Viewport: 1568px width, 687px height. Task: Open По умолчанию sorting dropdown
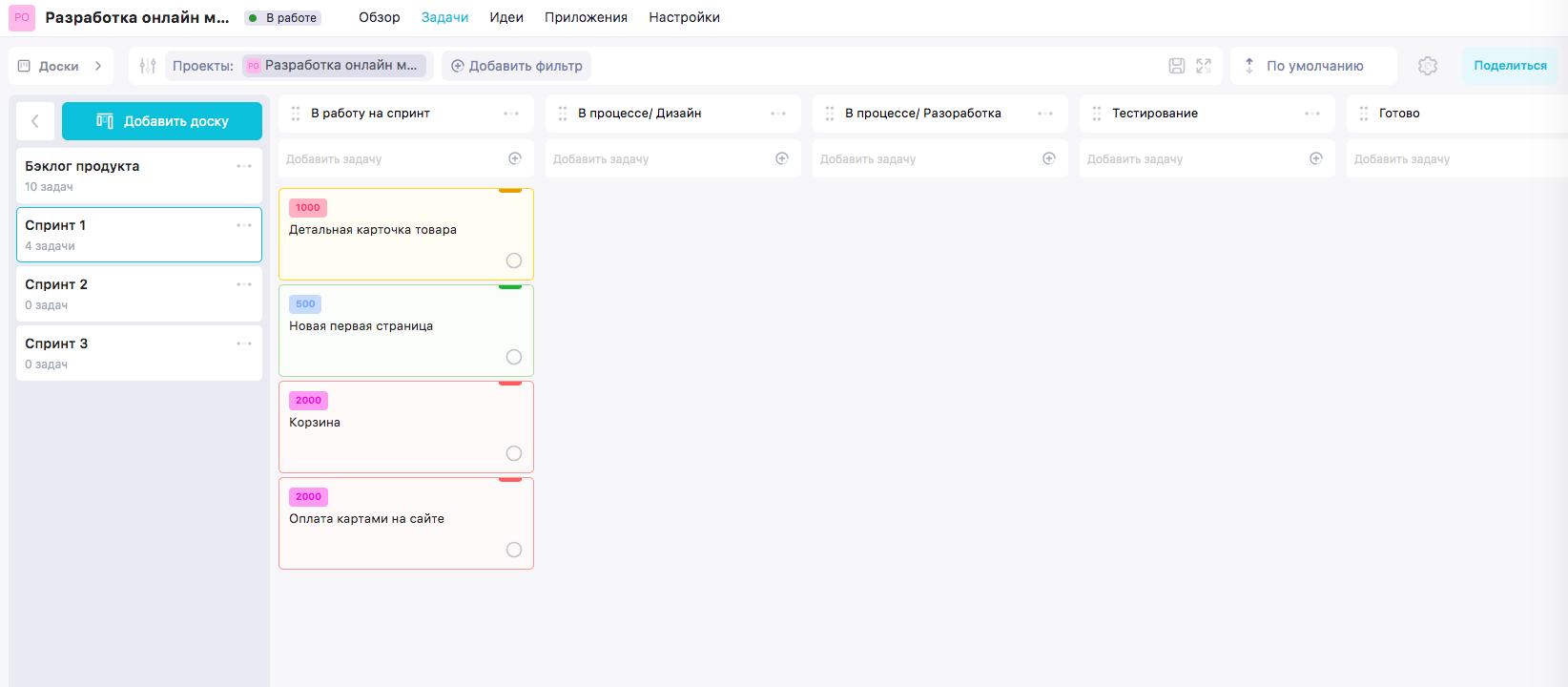point(1313,66)
